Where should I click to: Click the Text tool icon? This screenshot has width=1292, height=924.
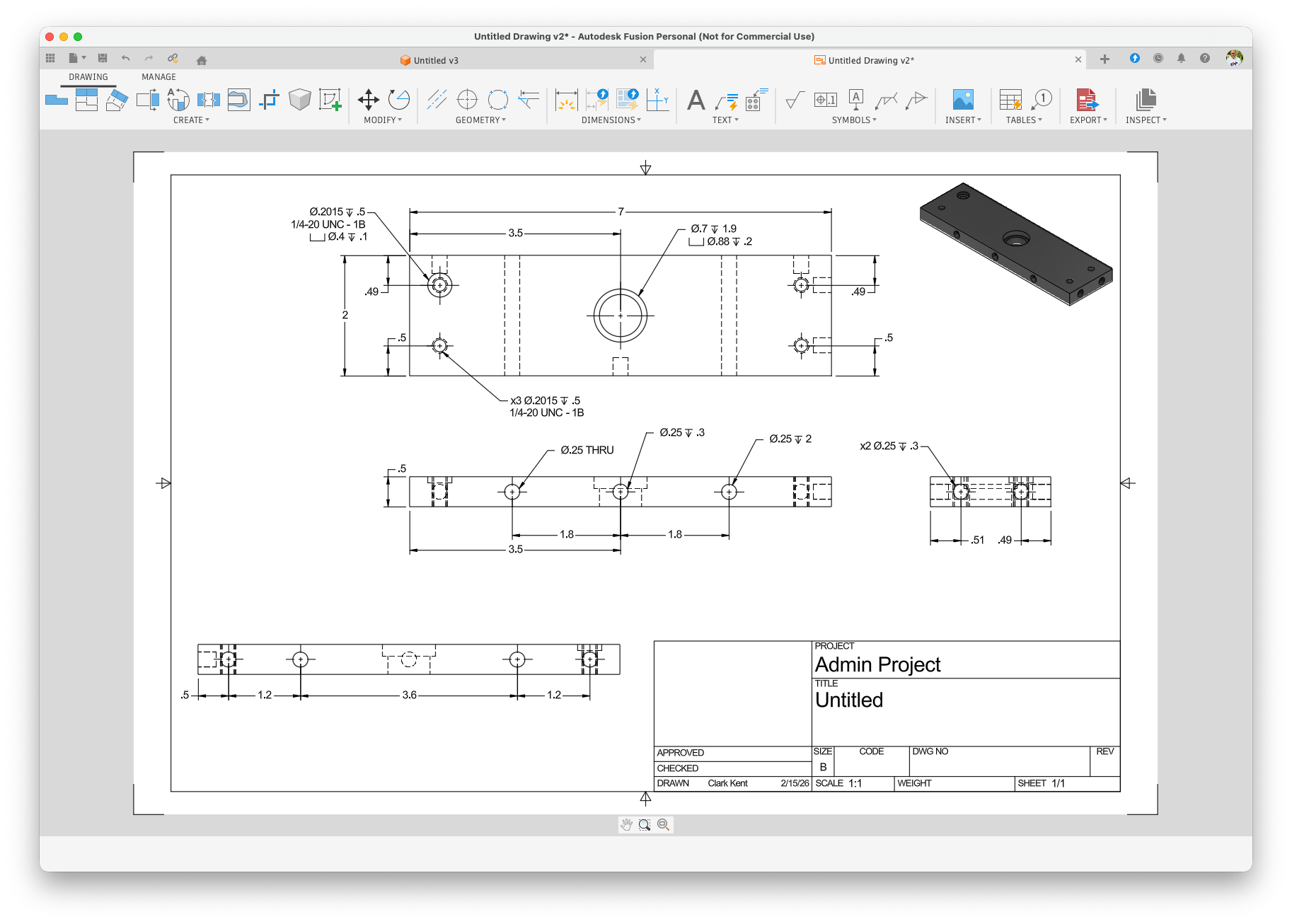click(696, 100)
